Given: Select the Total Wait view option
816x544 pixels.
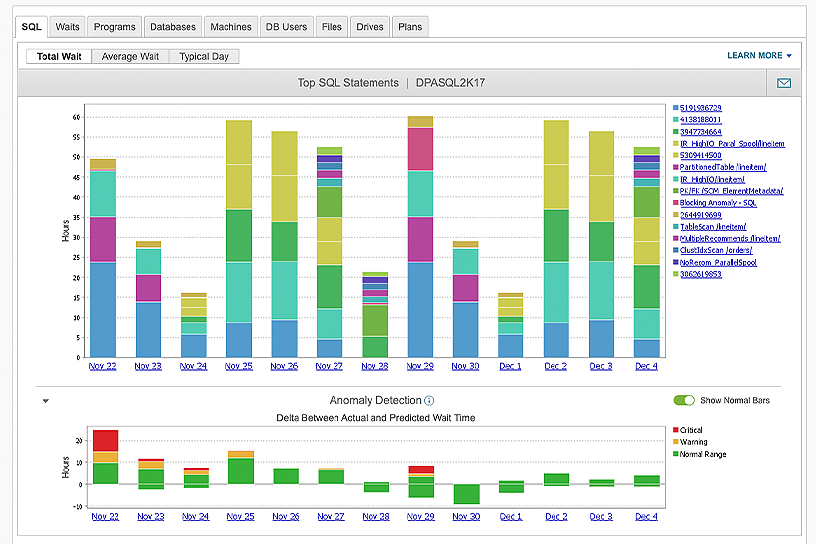Looking at the screenshot, I should pyautogui.click(x=59, y=57).
